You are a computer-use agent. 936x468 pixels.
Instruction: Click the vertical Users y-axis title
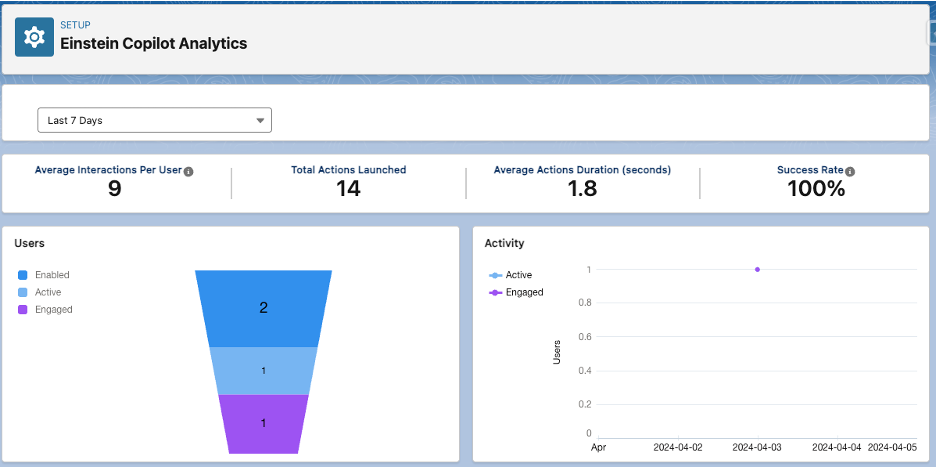[557, 352]
